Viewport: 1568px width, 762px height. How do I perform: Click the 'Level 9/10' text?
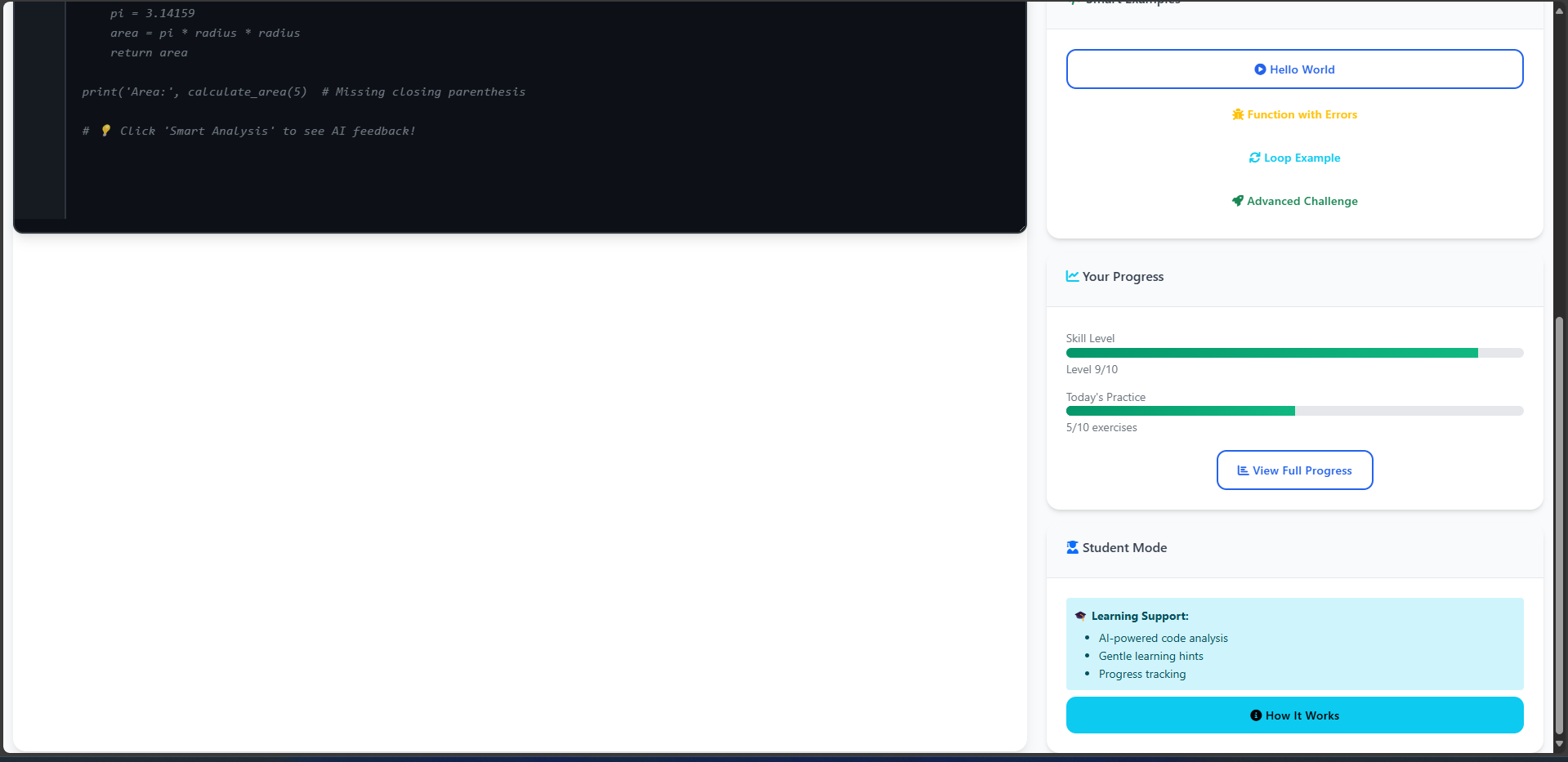point(1092,369)
